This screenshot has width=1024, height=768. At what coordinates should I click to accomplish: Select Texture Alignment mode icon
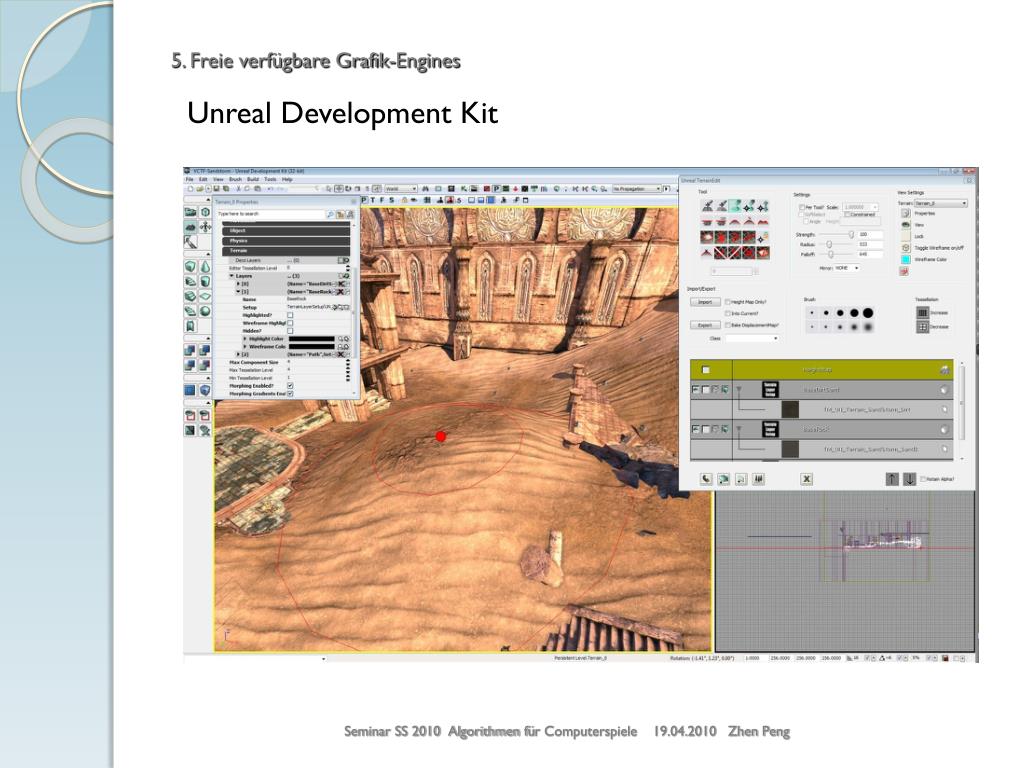pos(205,227)
